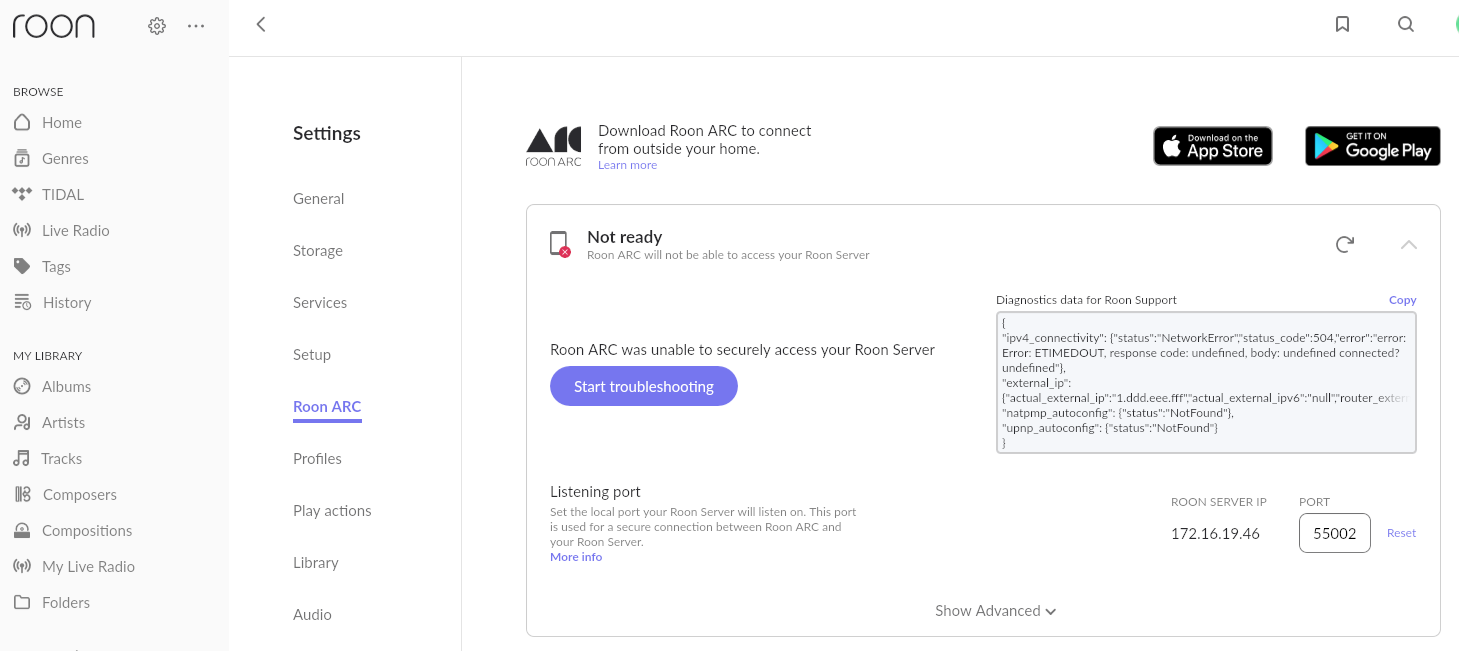Open settings via the gear icon

(157, 26)
